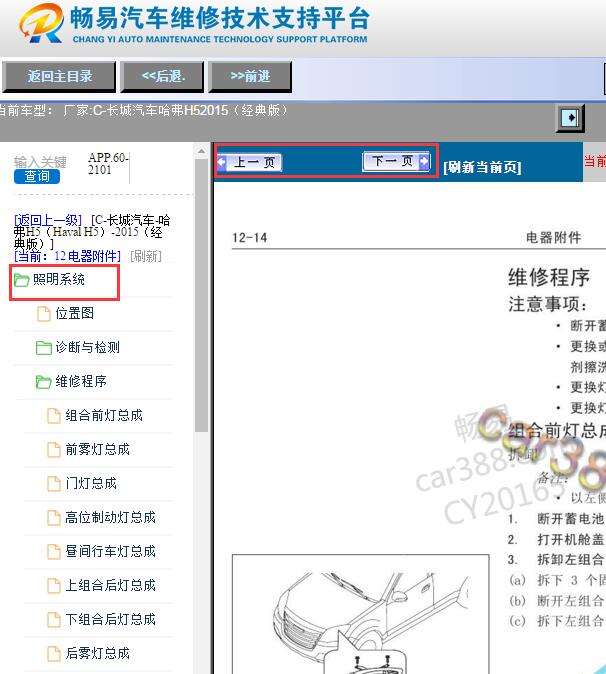Open the 位置图 tree entry
606x674 pixels.
coord(74,313)
